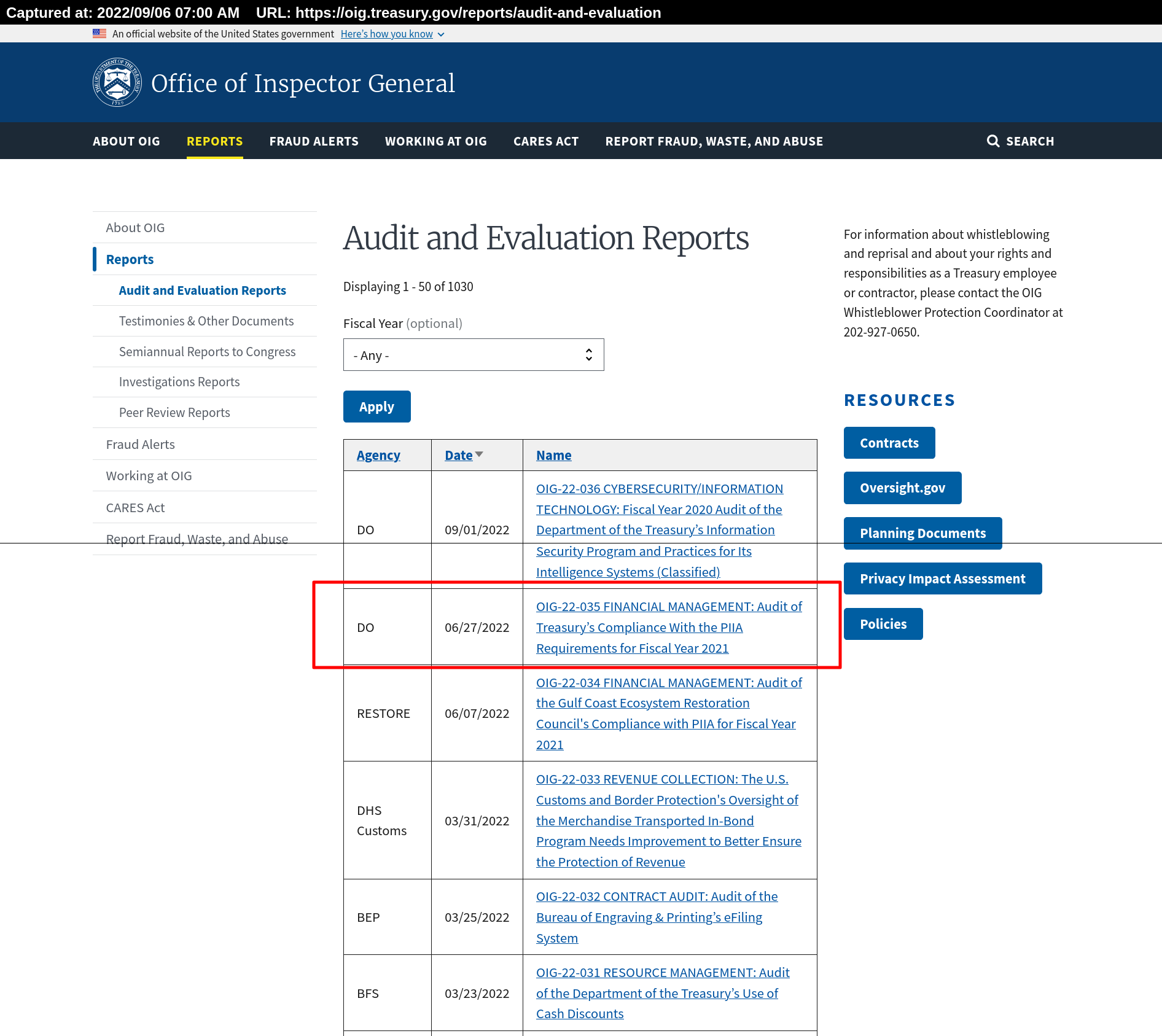Screen dimensions: 1162x1036
Task: Open the OIG-22-031 Resource Management report
Action: pos(663,993)
